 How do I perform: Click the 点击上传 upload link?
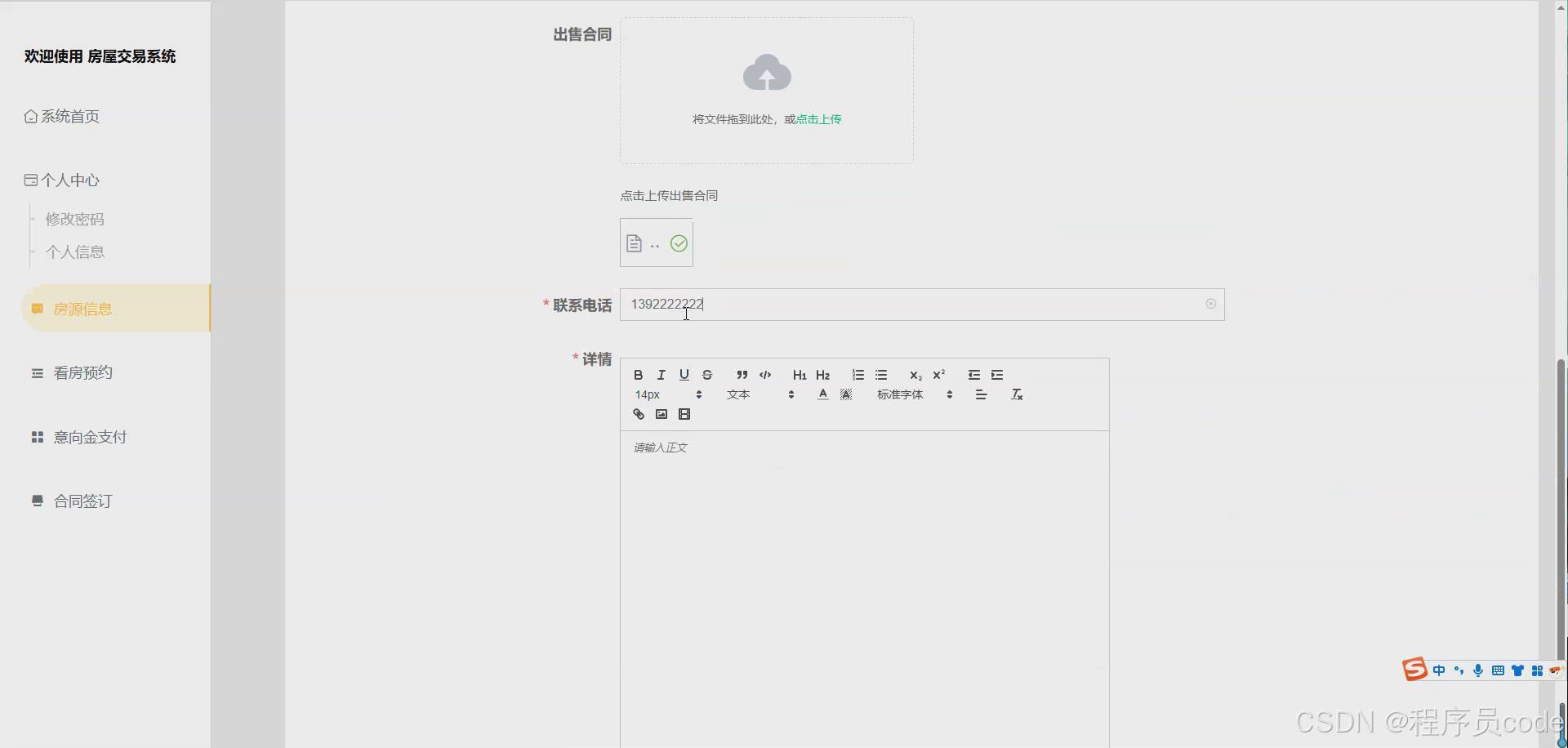coord(820,118)
